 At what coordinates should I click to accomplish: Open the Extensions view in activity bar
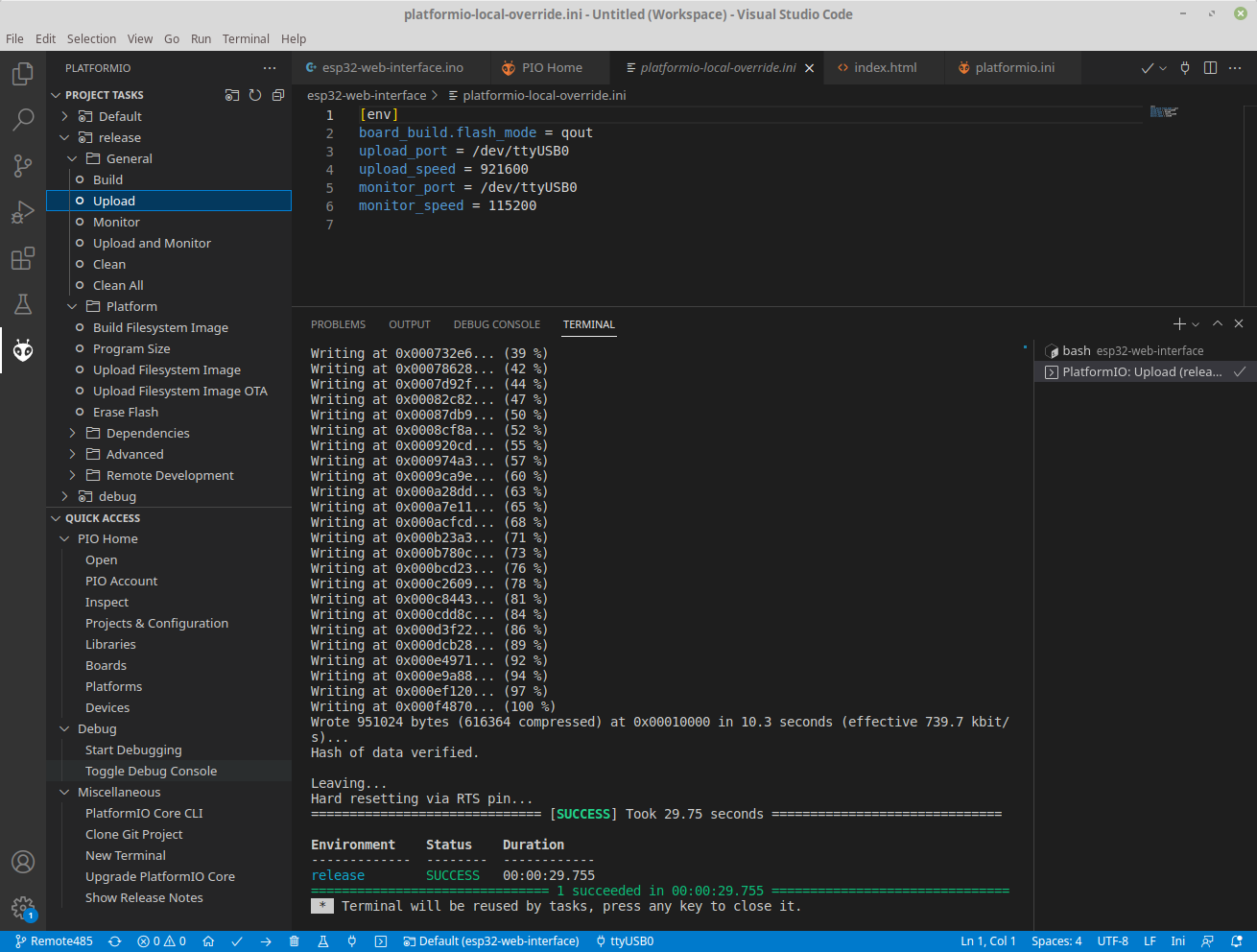click(23, 259)
